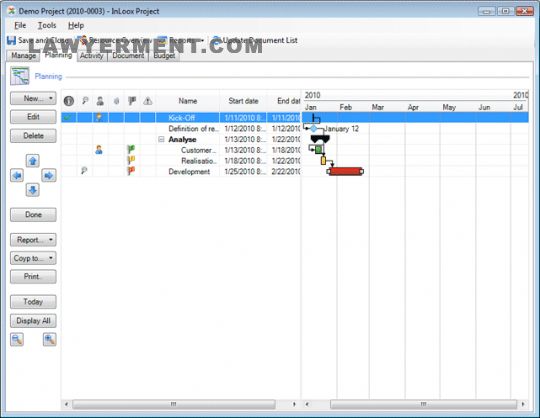Open the Update Document List toolbar item
Image resolution: width=540 pixels, height=418 pixels.
[255, 40]
